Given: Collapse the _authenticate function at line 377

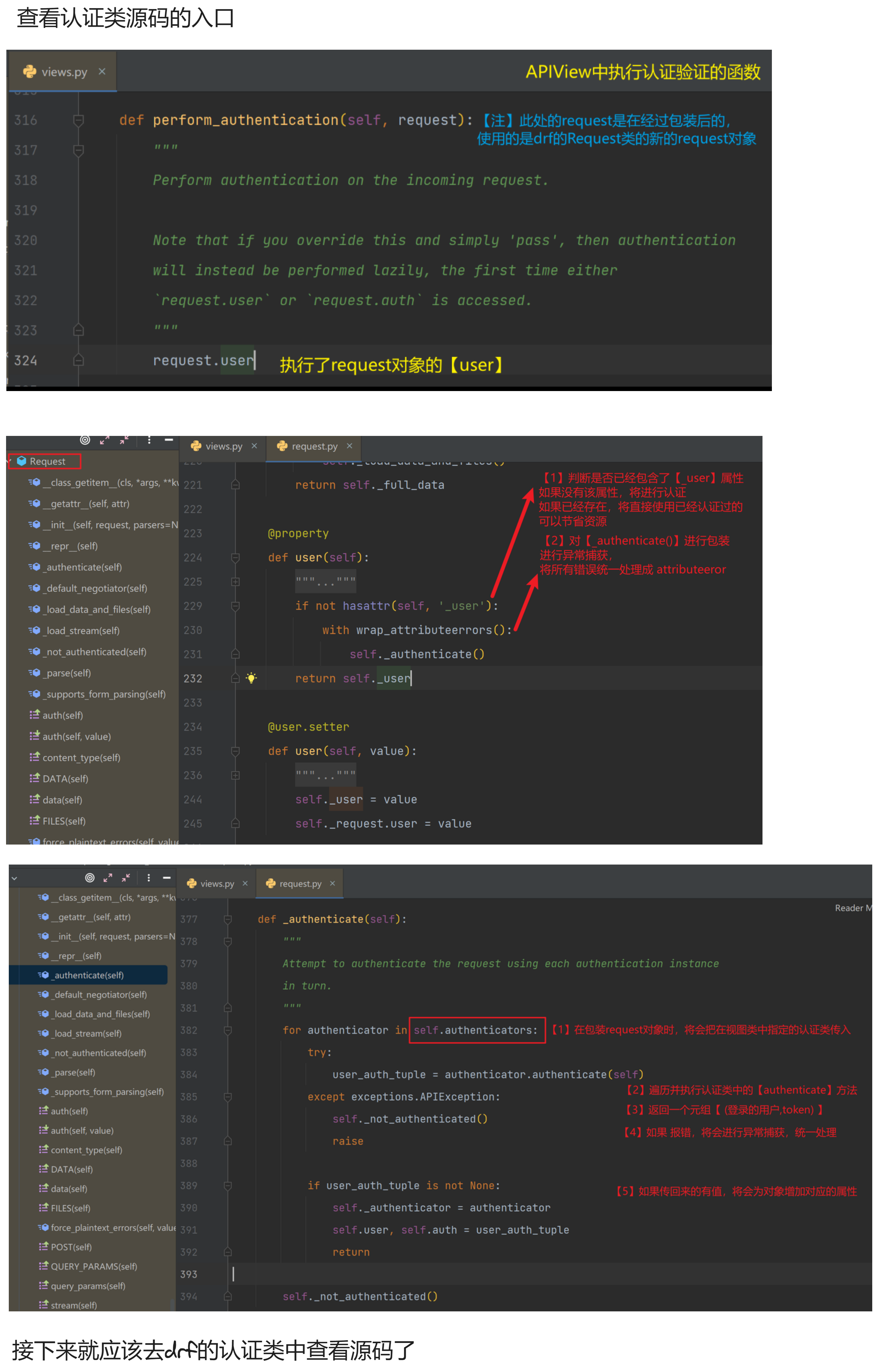Looking at the screenshot, I should (227, 919).
